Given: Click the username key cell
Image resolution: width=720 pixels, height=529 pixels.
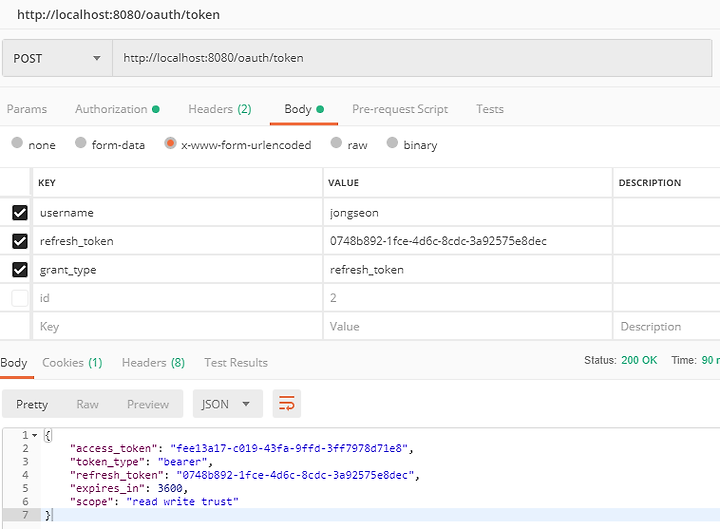Looking at the screenshot, I should (x=177, y=213).
